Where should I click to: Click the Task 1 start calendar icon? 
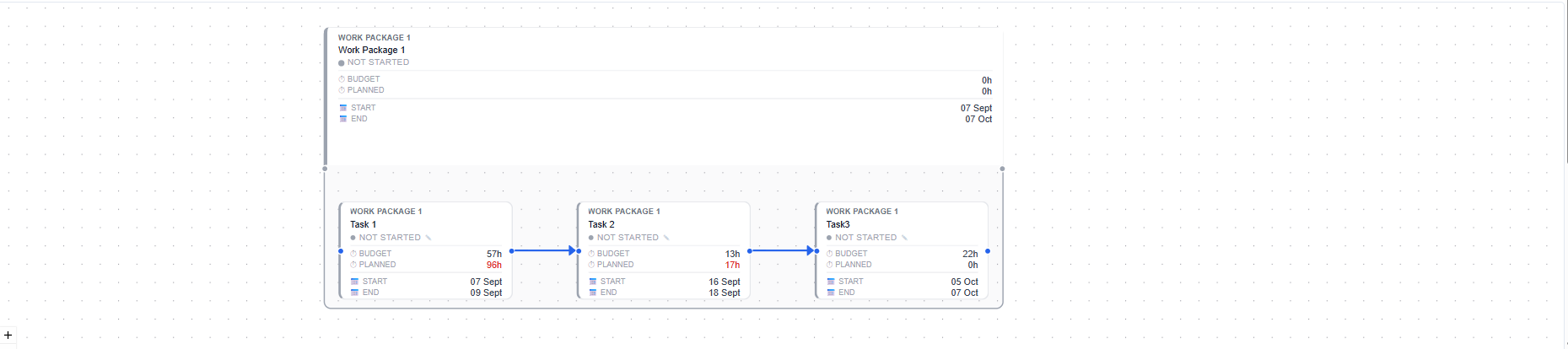click(x=354, y=282)
